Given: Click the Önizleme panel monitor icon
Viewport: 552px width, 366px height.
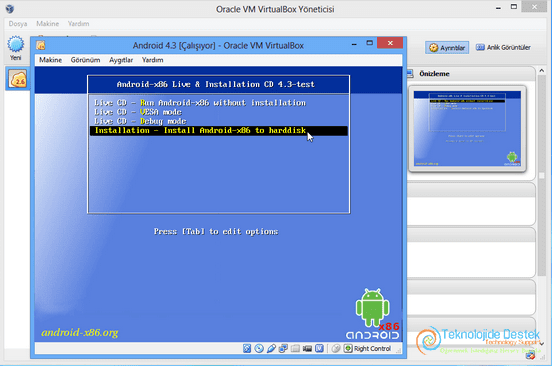Looking at the screenshot, I should click(x=410, y=74).
